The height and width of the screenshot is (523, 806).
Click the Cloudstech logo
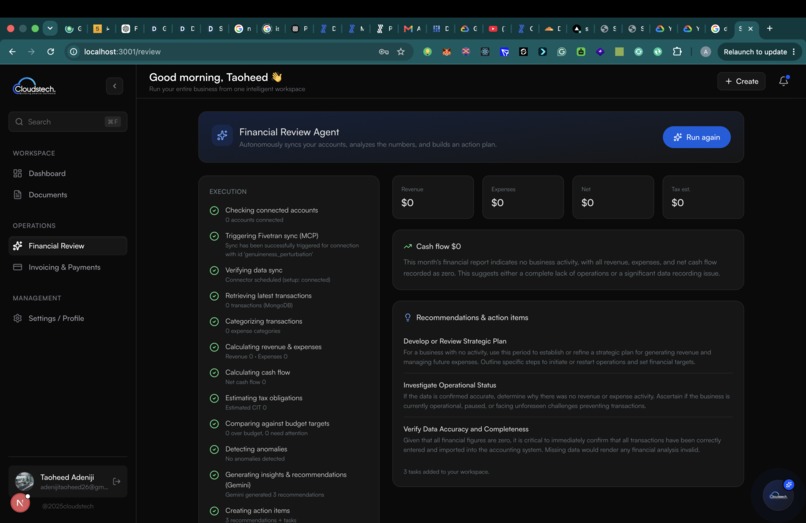[34, 86]
